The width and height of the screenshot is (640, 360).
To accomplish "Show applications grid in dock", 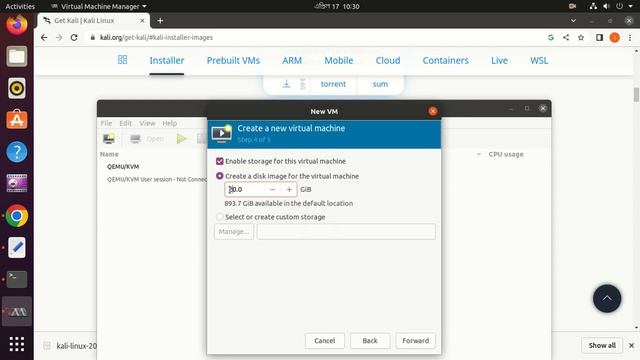I will point(17,344).
